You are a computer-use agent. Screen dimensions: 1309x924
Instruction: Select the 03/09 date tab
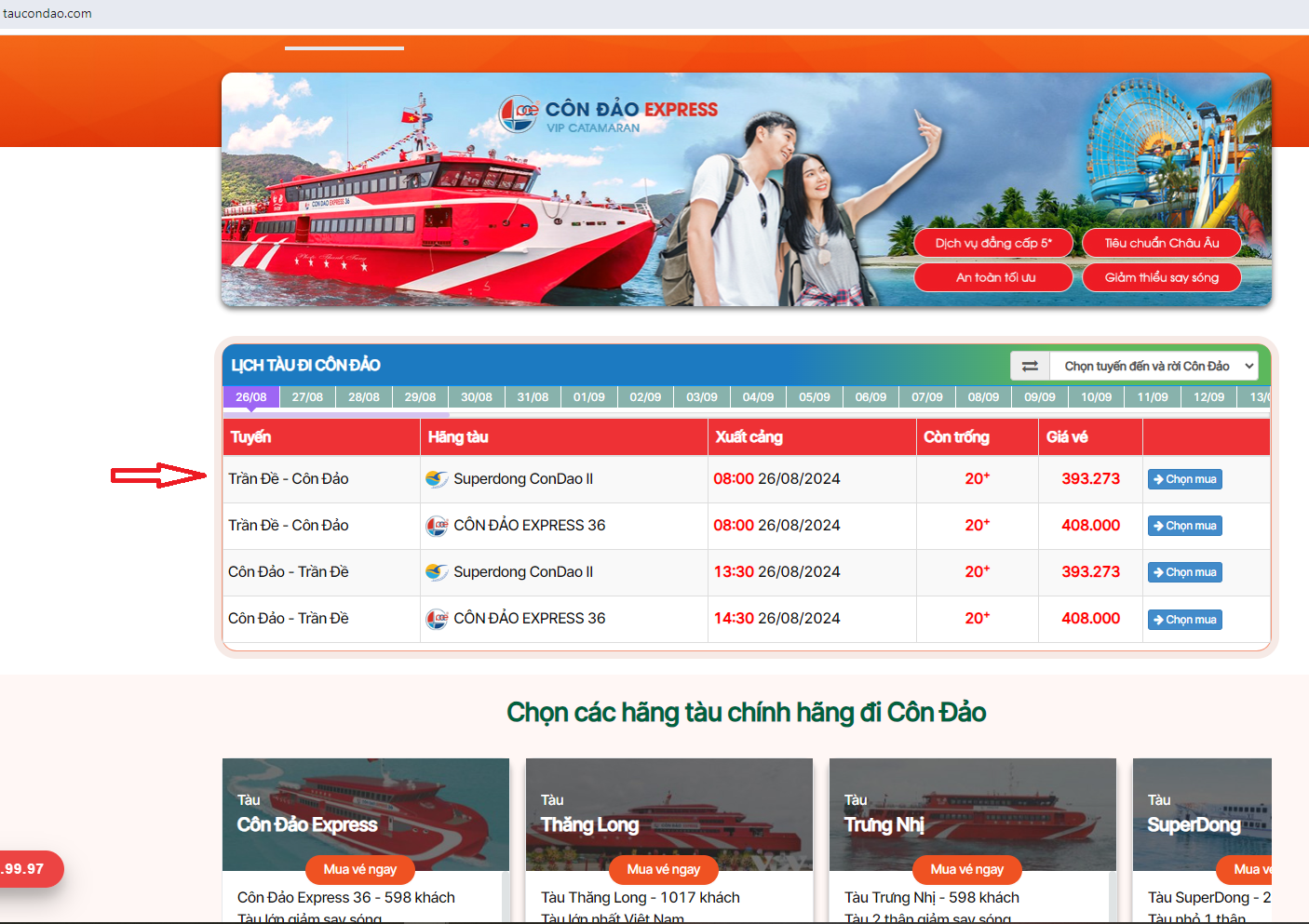click(x=702, y=397)
